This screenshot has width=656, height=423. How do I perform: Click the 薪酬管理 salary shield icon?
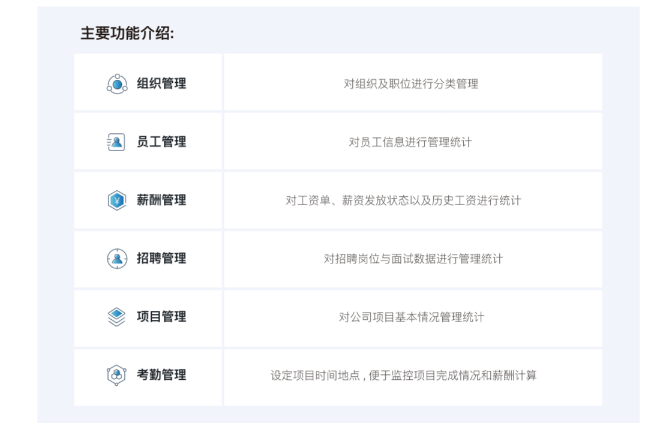coord(117,200)
